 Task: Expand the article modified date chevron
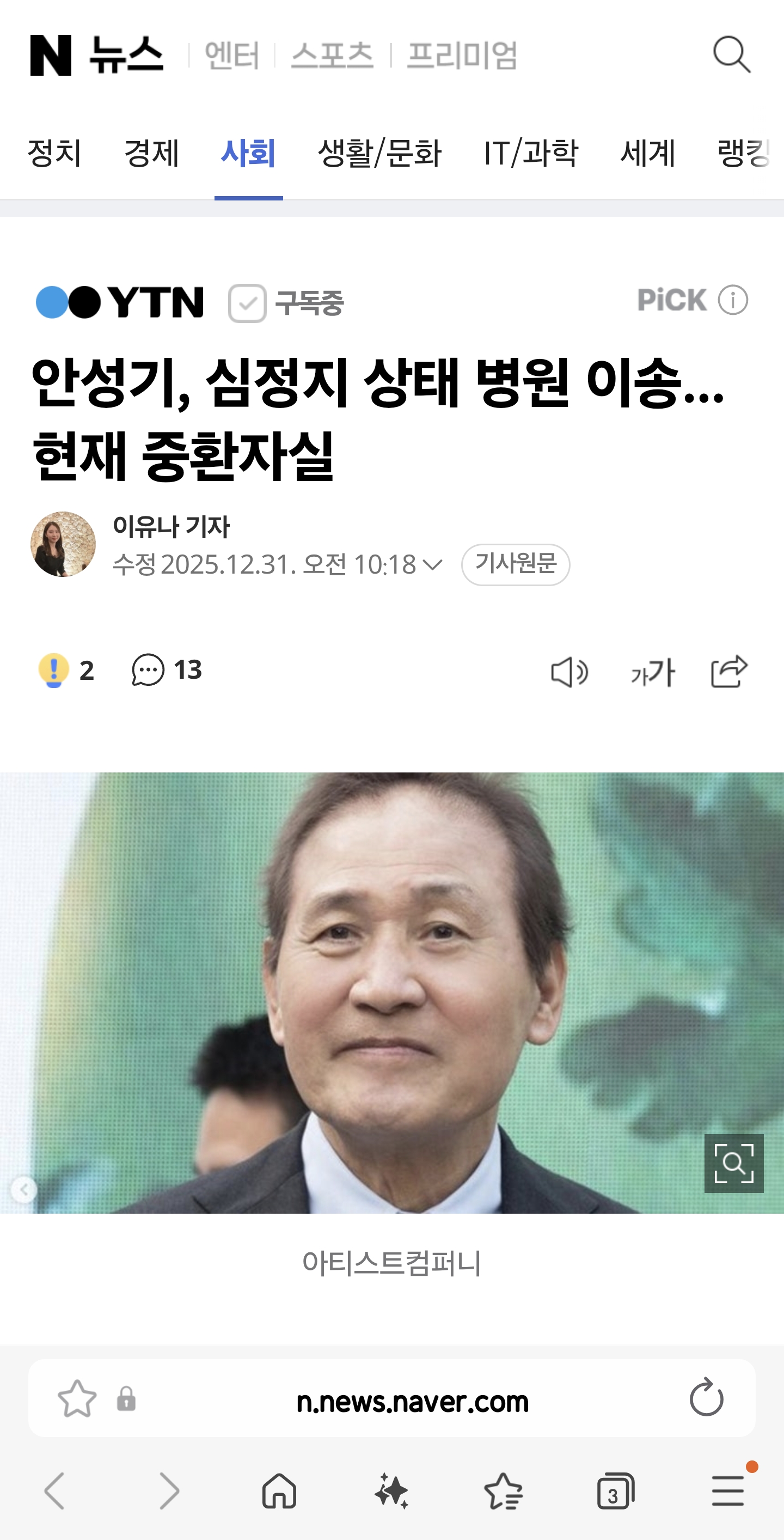[432, 564]
